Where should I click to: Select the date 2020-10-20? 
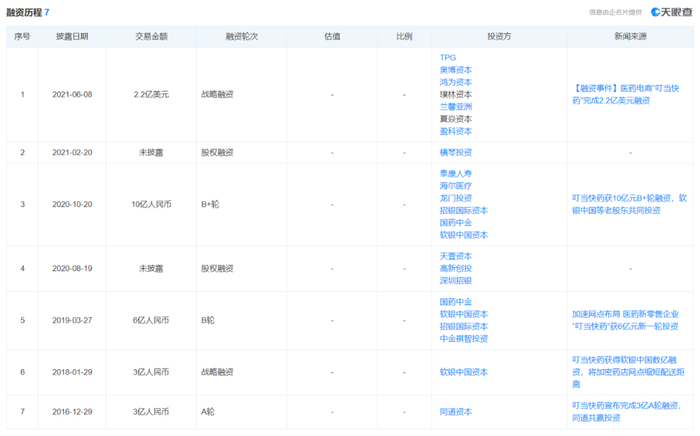pos(72,204)
